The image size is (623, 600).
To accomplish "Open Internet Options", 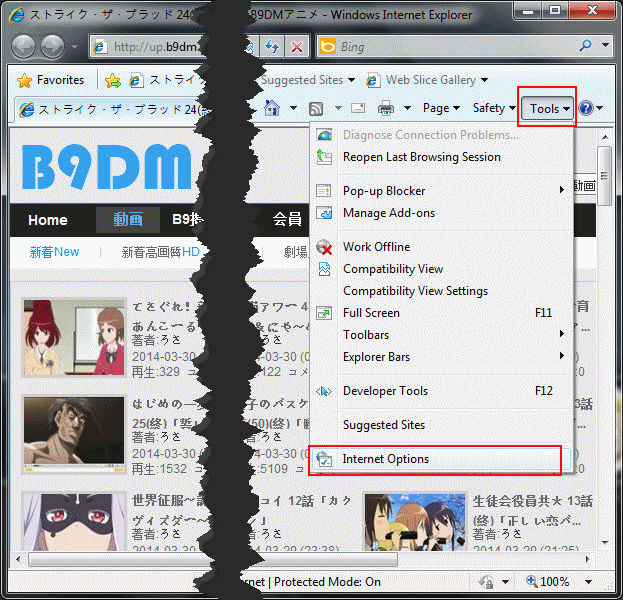I will coord(441,459).
